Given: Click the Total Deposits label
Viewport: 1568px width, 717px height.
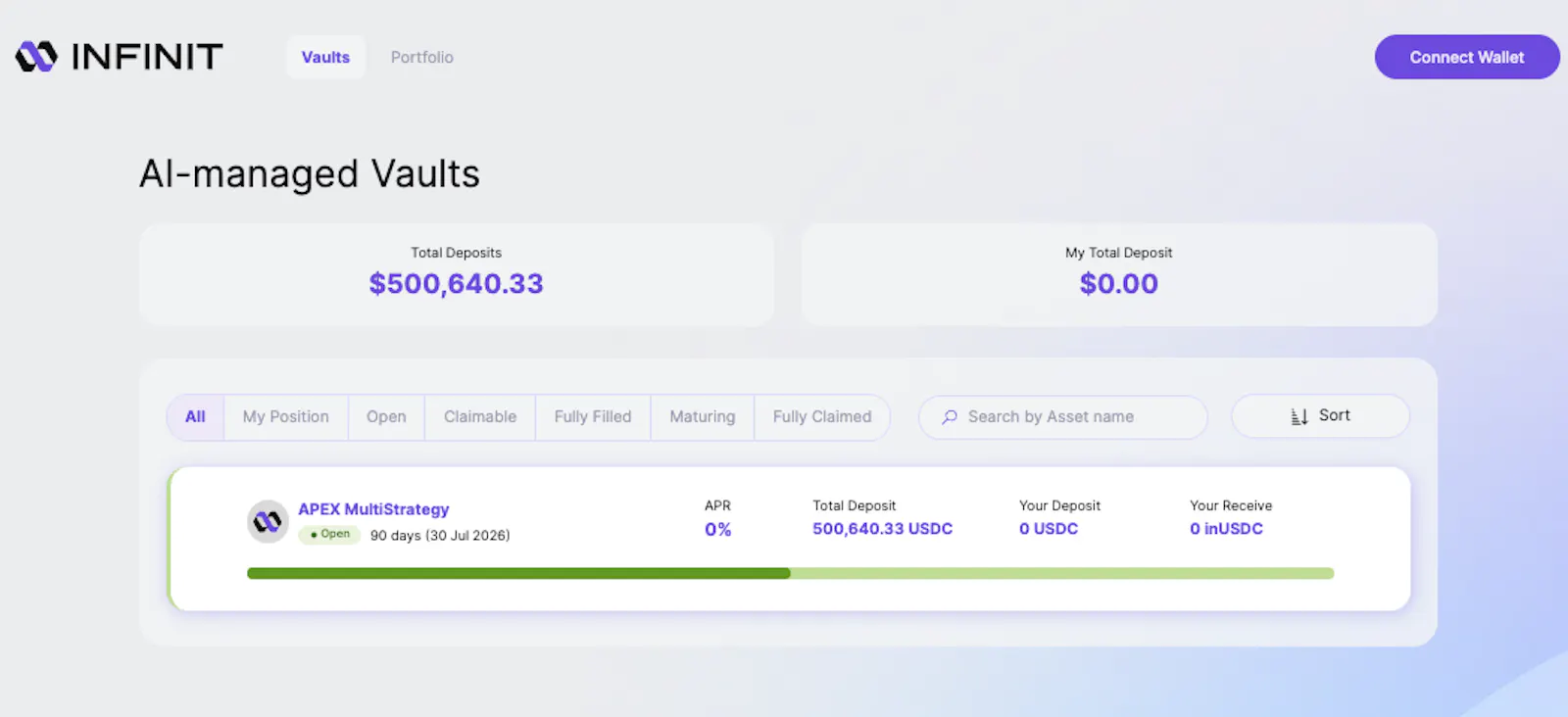Looking at the screenshot, I should (x=456, y=253).
